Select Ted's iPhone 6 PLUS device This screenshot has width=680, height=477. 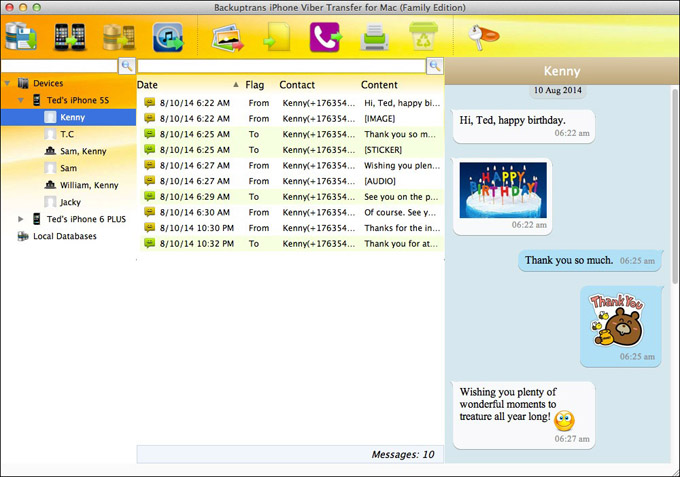coord(86,219)
